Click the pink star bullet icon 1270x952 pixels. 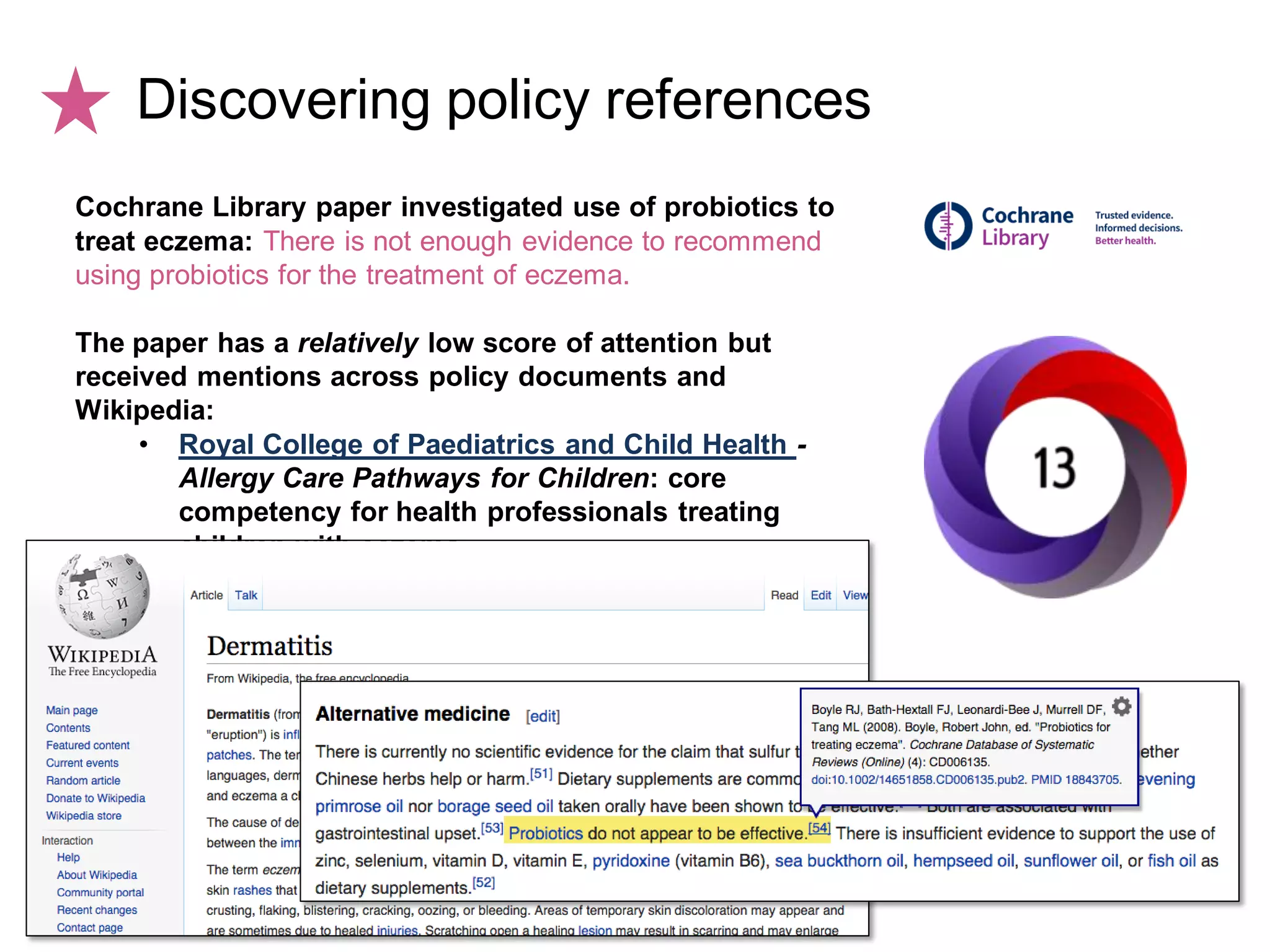click(76, 101)
